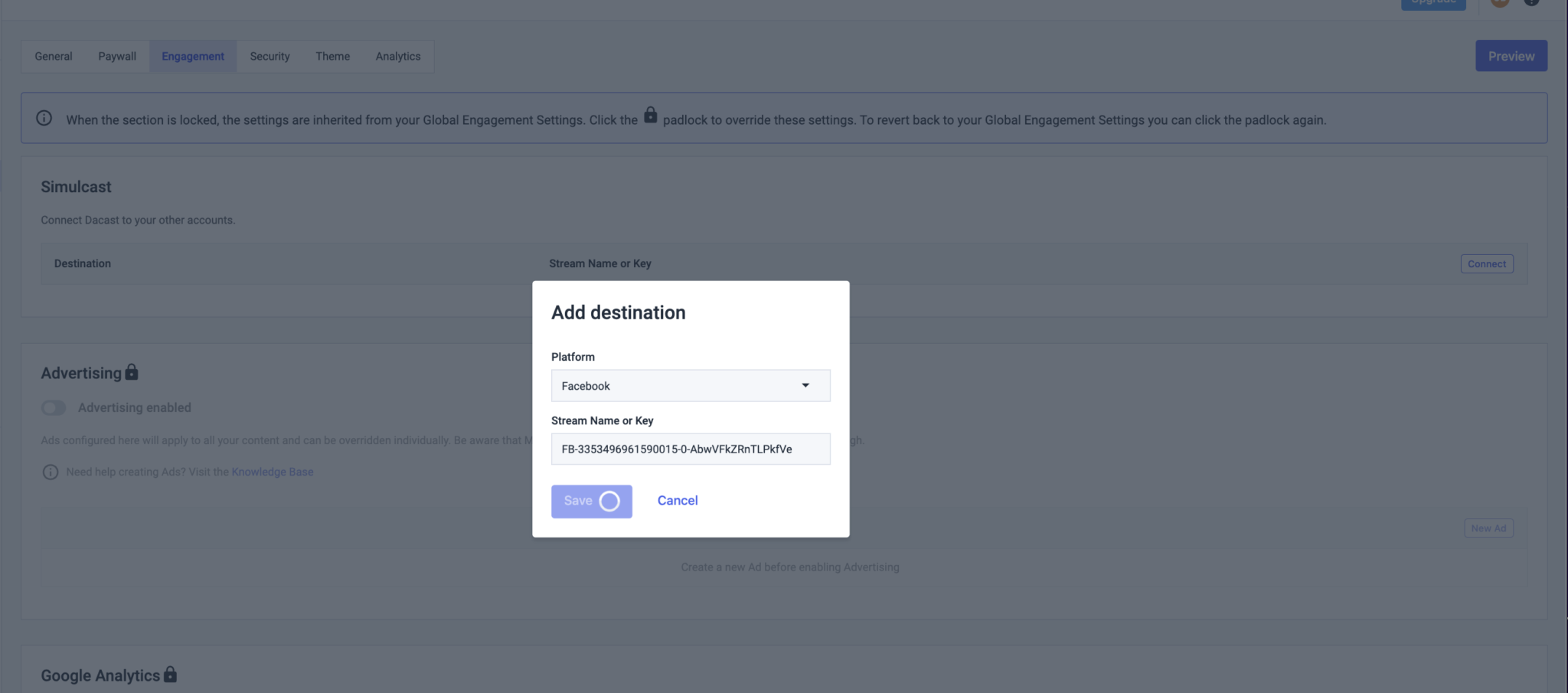Click Connect next to the Simulcast table
The height and width of the screenshot is (693, 1568).
pos(1486,263)
